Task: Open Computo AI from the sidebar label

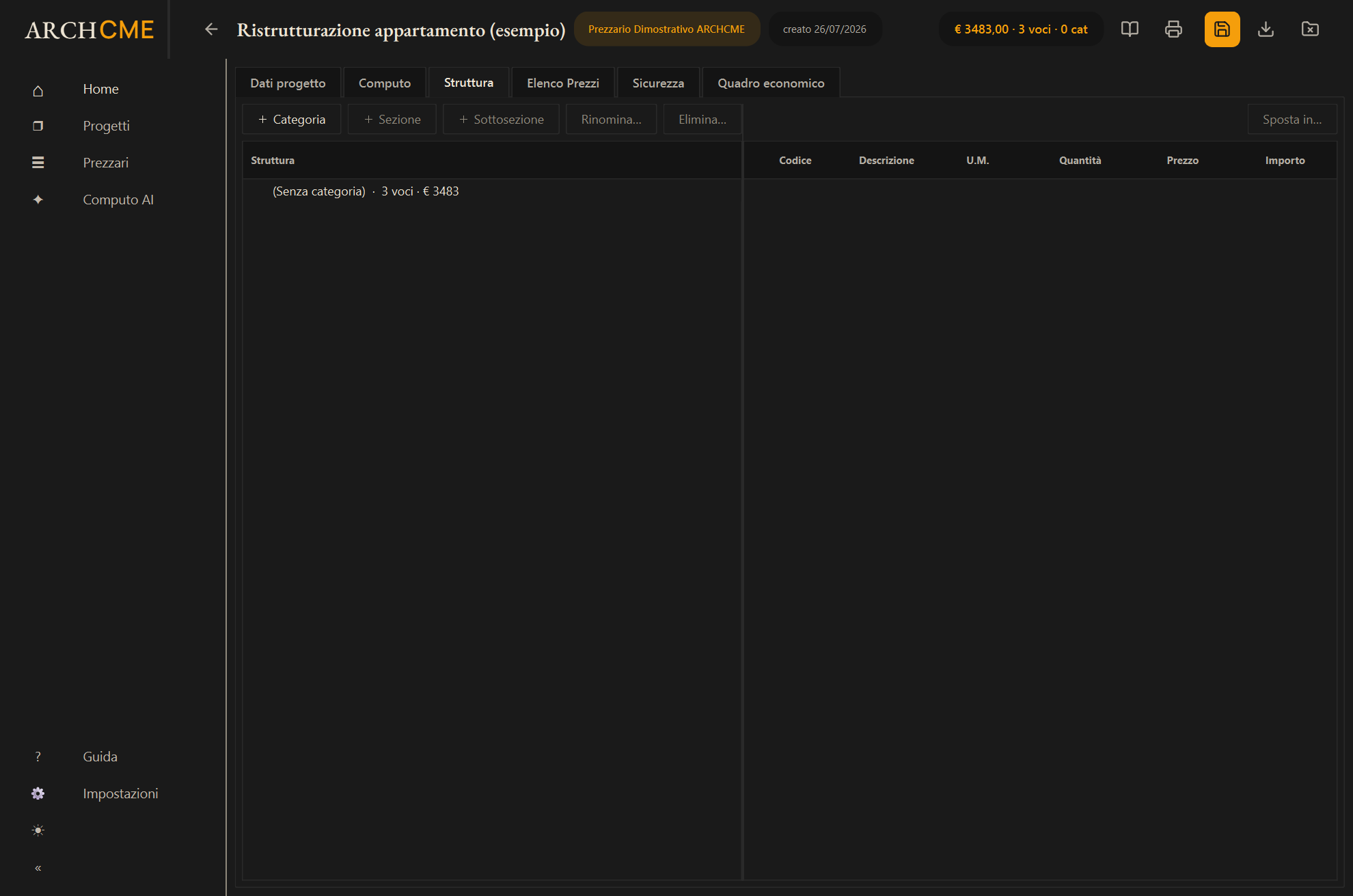Action: [x=118, y=200]
